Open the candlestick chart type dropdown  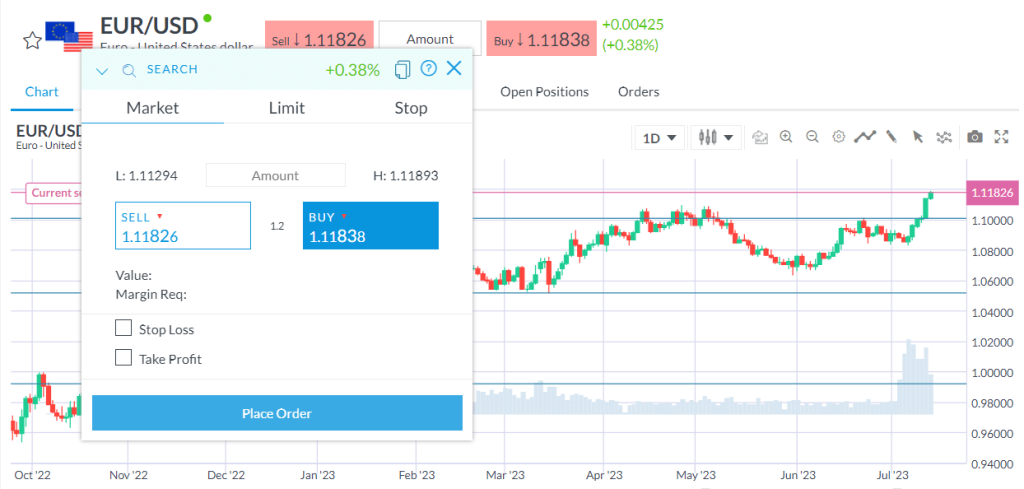pyautogui.click(x=717, y=138)
